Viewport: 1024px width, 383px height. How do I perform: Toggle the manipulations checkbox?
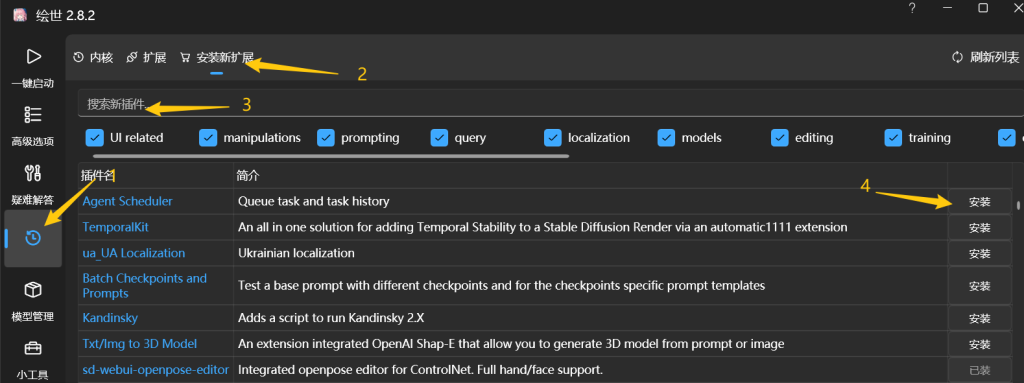[x=208, y=138]
